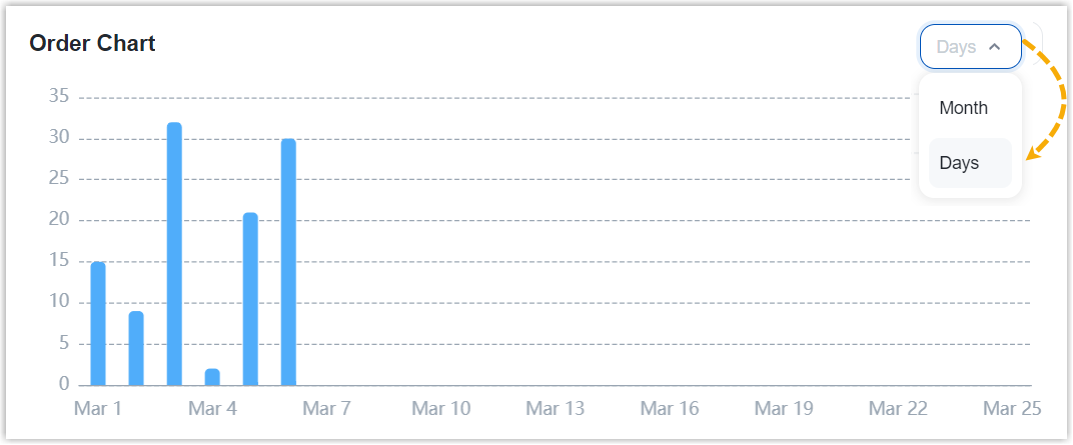Select the Mar 10 axis label
This screenshot has width=1073, height=445.
click(441, 408)
